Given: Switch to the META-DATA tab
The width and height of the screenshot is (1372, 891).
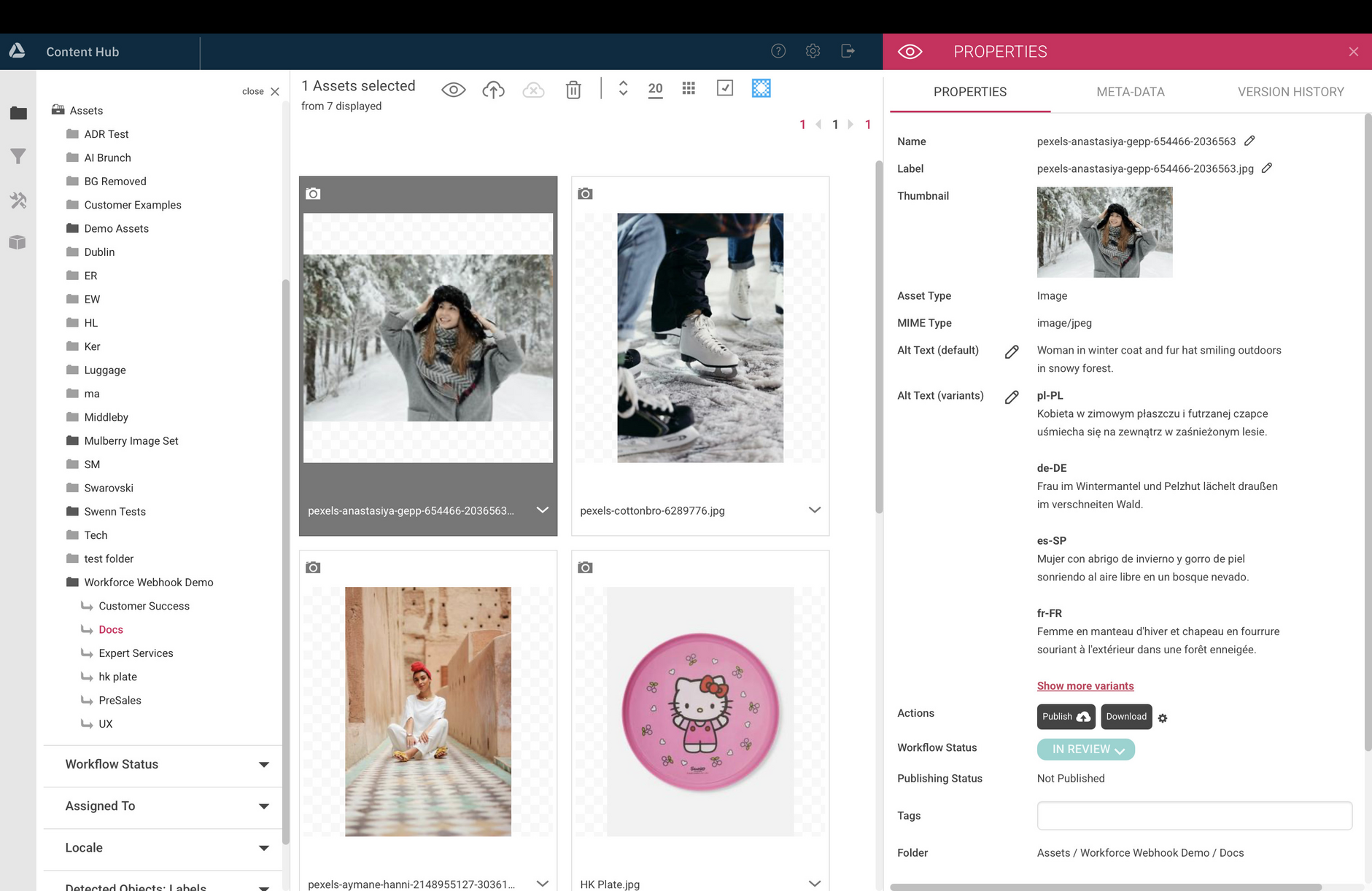Looking at the screenshot, I should (1130, 92).
